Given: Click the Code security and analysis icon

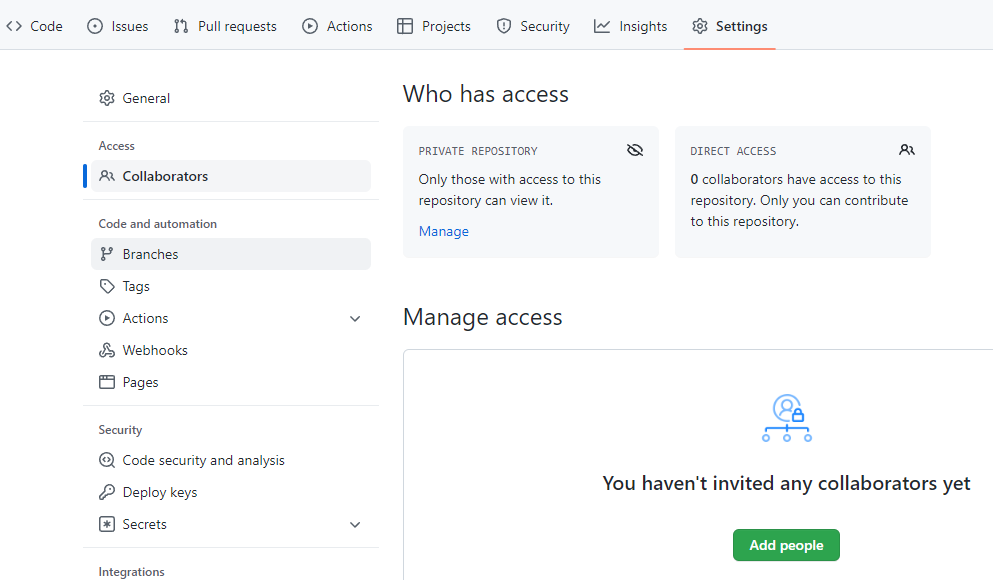Looking at the screenshot, I should (107, 460).
